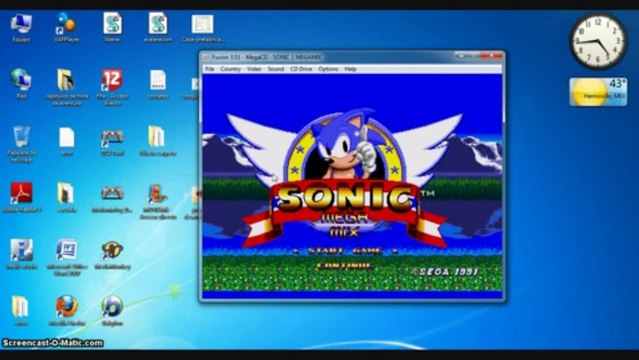Select the green b icon beside Firefox
The width and height of the screenshot is (639, 360).
[112, 311]
